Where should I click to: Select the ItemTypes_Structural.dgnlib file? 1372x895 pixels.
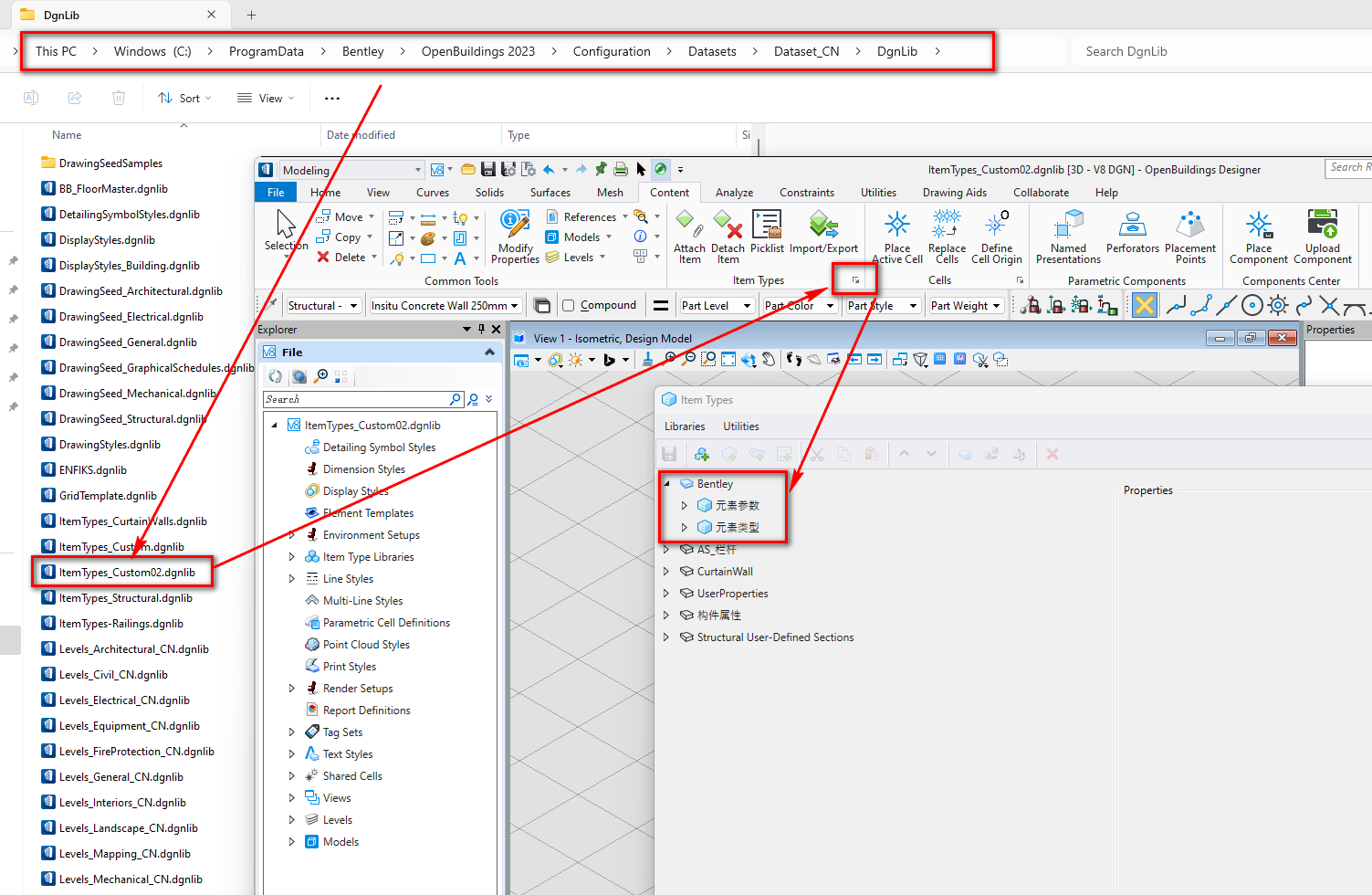pos(125,598)
